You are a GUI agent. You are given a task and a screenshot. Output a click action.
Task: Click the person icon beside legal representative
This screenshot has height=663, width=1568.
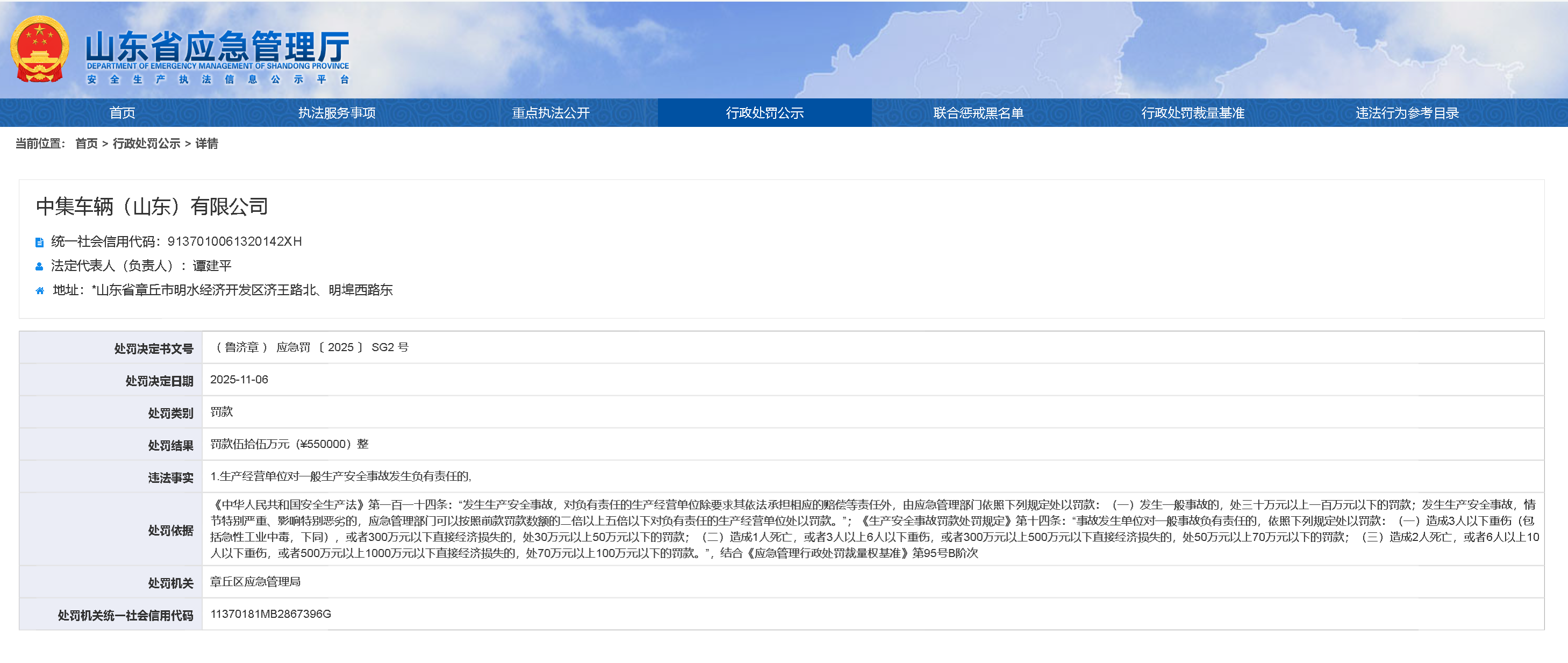tap(40, 267)
